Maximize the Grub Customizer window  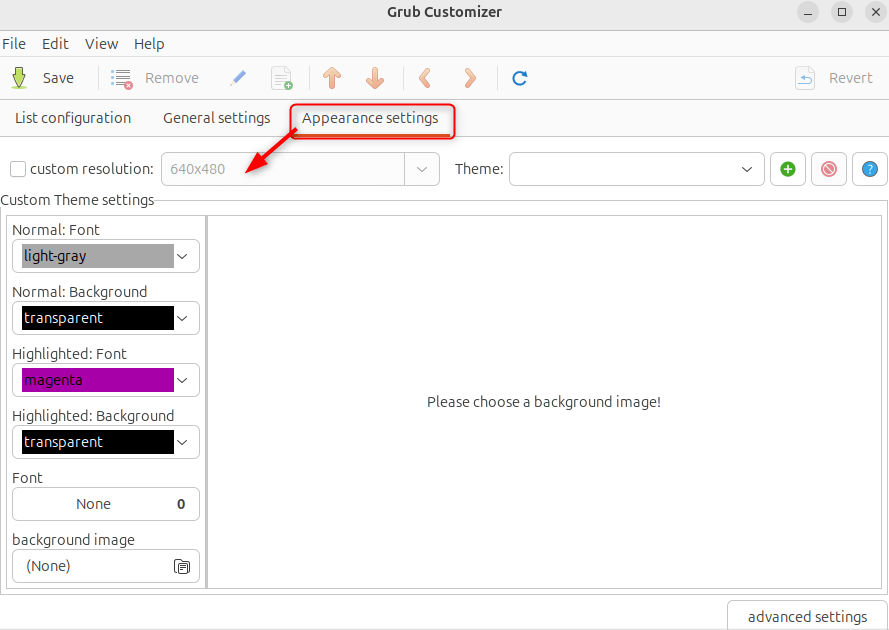(x=842, y=12)
